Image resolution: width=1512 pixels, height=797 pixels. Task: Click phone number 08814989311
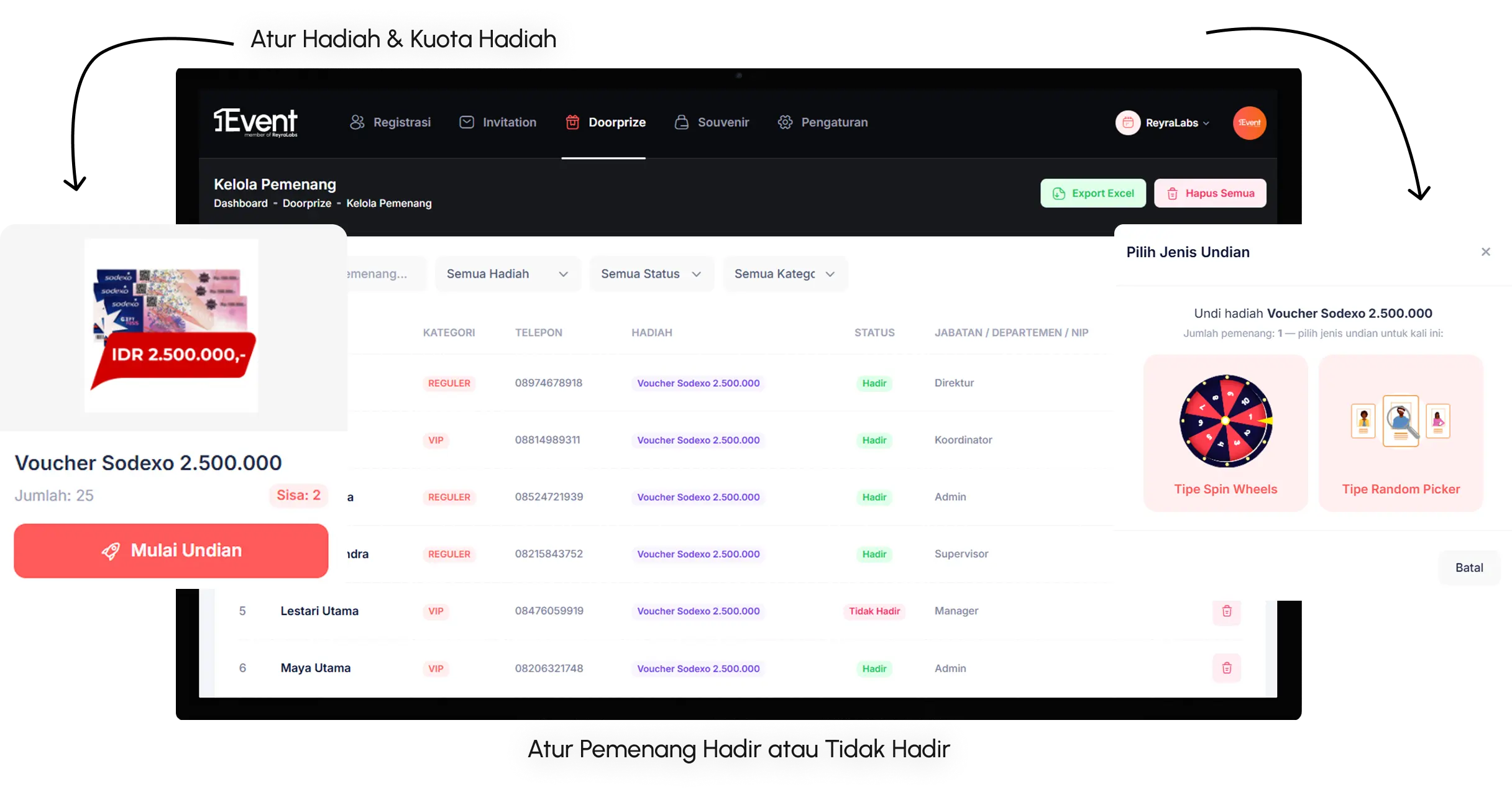tap(548, 440)
